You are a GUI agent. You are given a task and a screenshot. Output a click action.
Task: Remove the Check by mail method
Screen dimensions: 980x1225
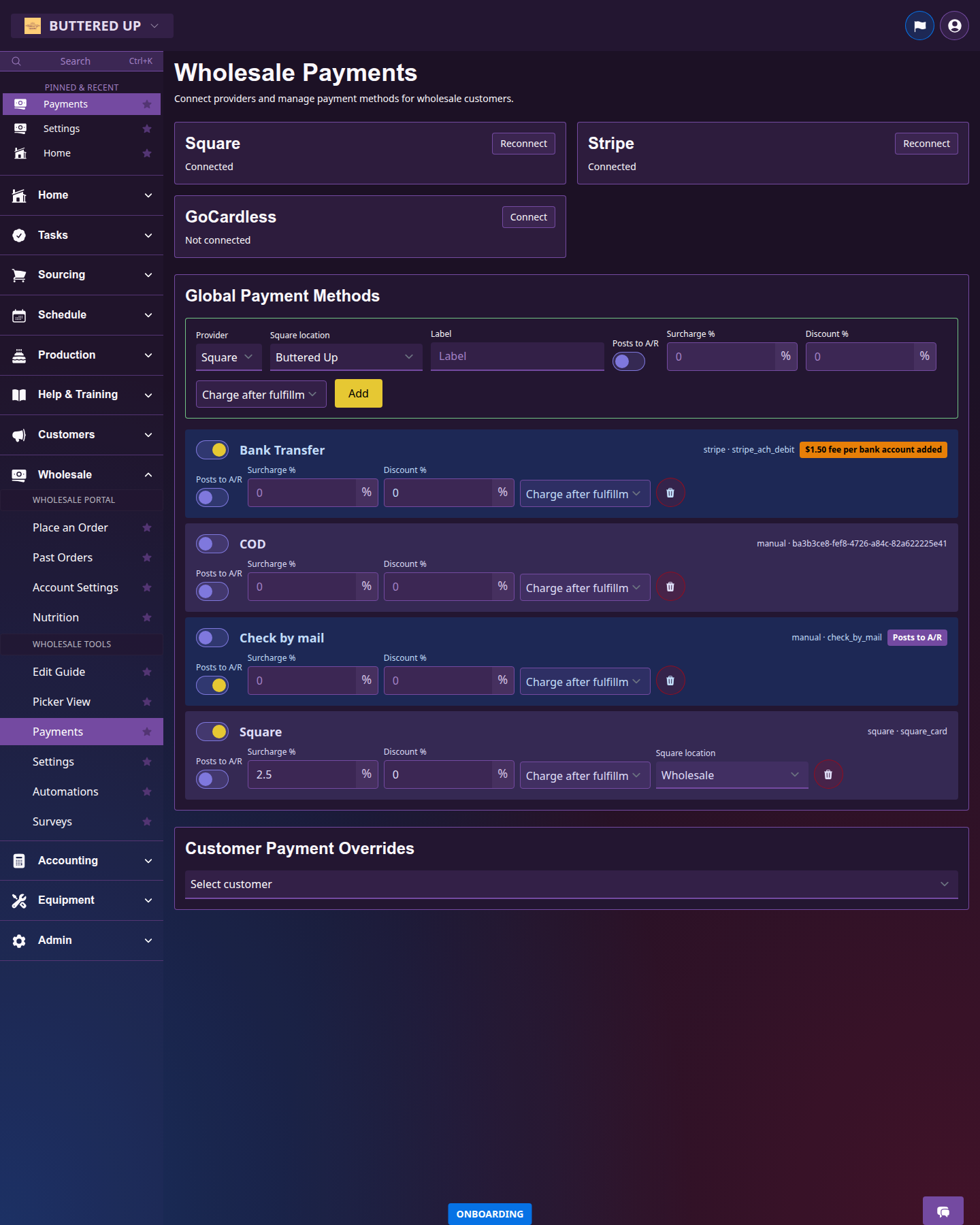pyautogui.click(x=670, y=681)
